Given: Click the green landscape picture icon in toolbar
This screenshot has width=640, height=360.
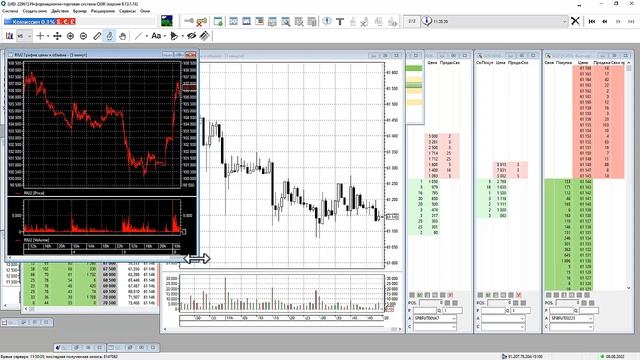Looking at the screenshot, I should tap(167, 21).
